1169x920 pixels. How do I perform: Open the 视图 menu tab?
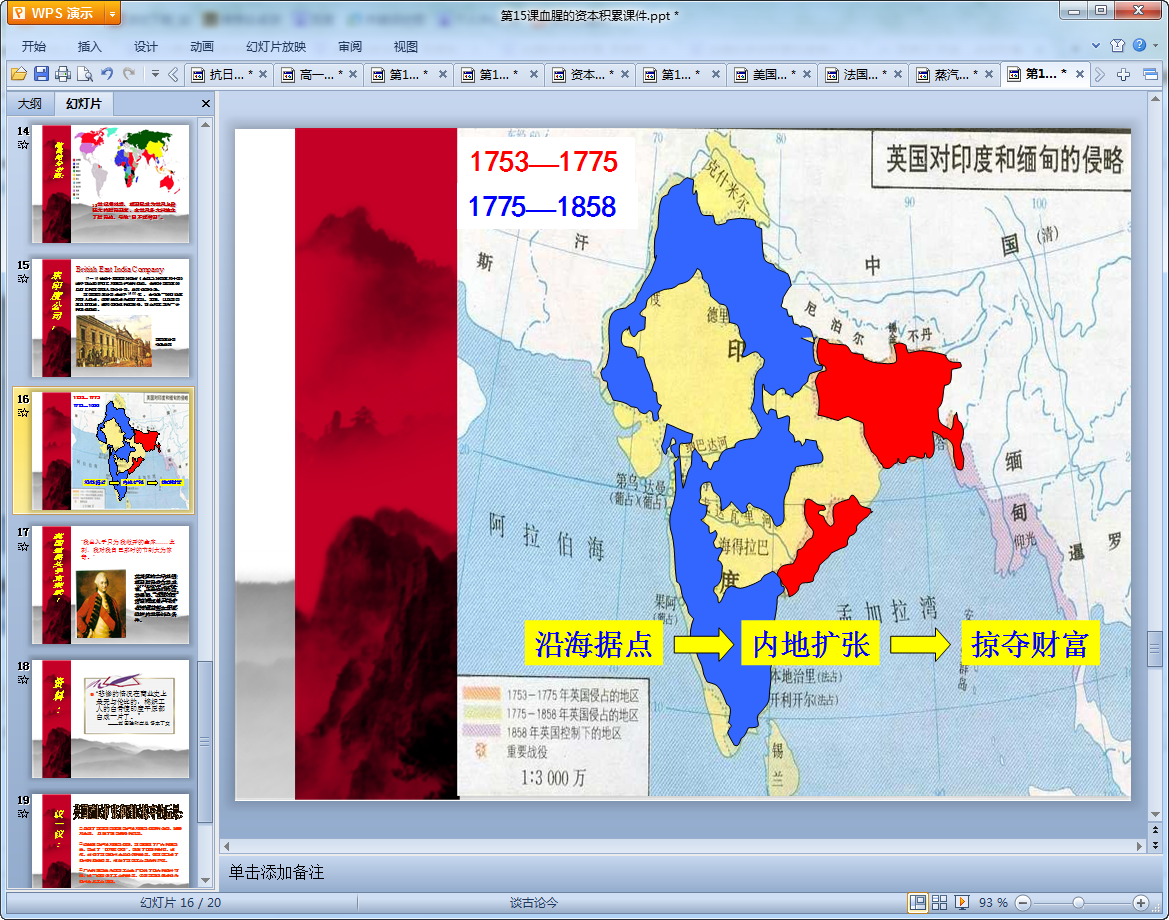[x=406, y=46]
